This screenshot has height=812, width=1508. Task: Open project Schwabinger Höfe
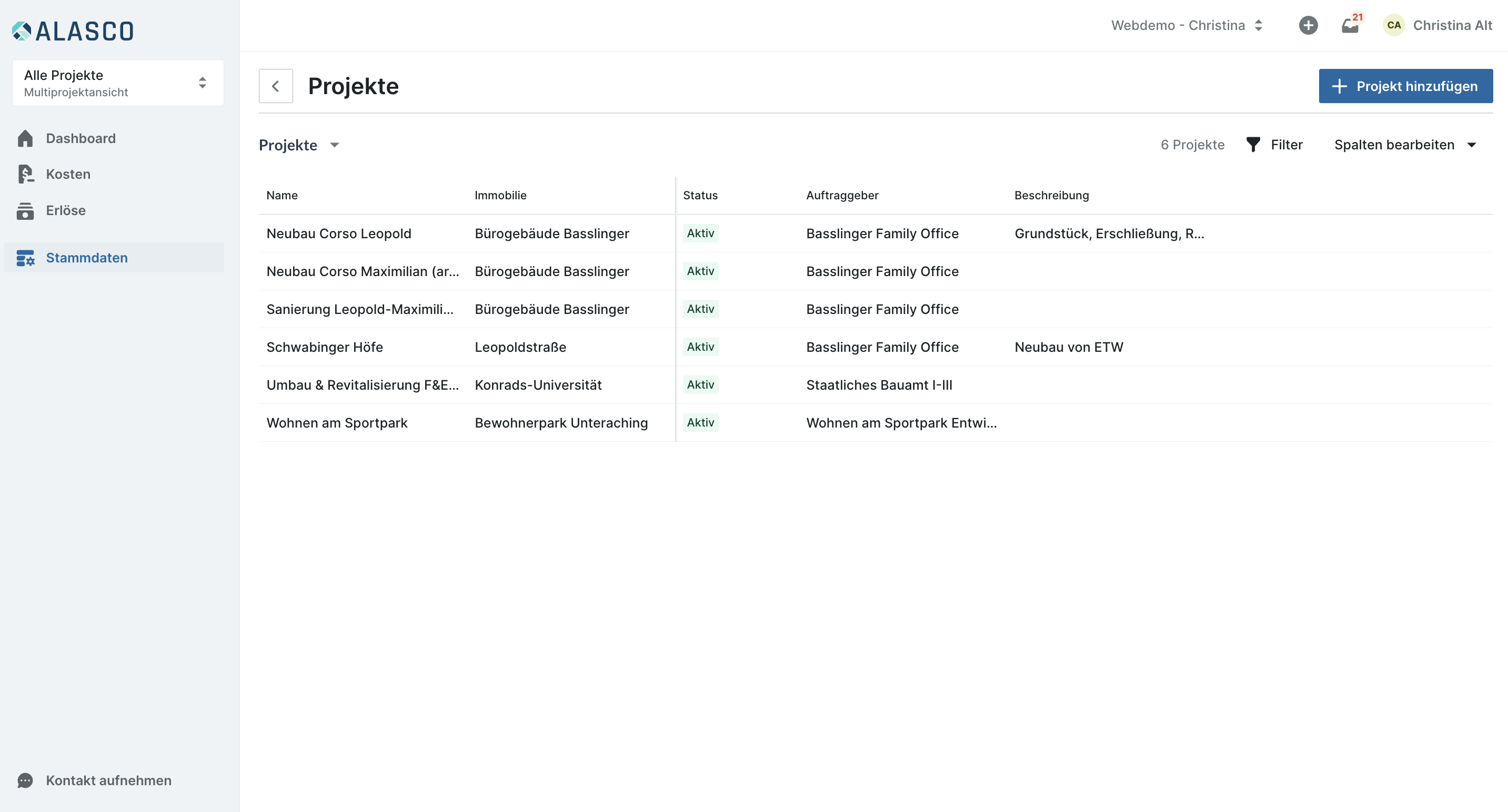[x=324, y=348]
